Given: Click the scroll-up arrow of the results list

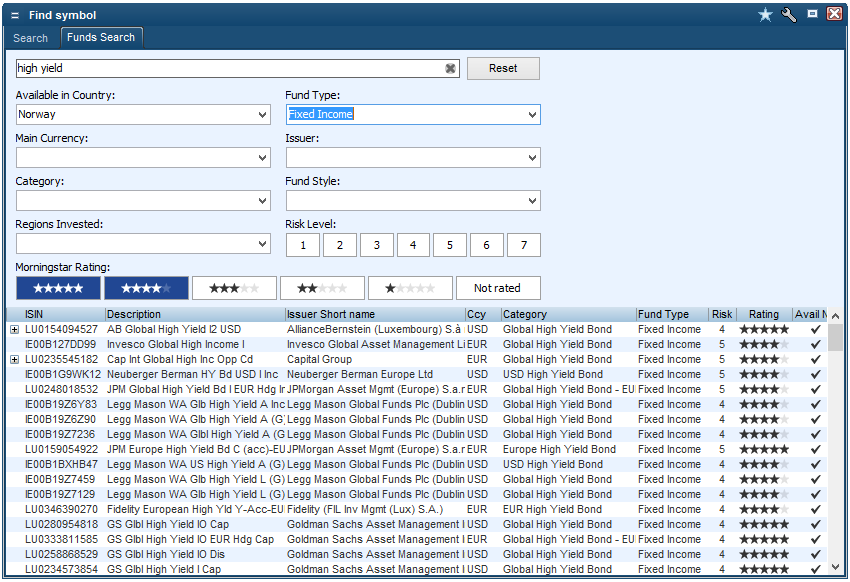Looking at the screenshot, I should point(835,315).
